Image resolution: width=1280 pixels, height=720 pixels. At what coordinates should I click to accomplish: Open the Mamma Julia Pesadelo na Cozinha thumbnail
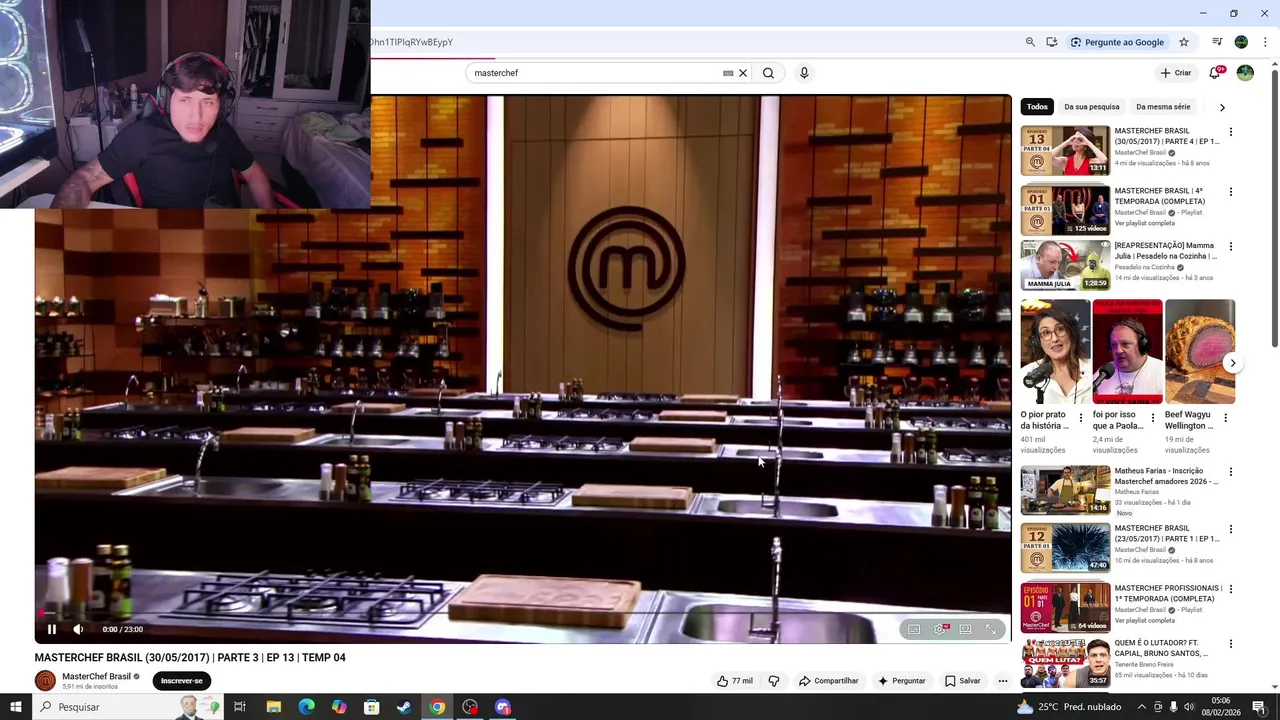coord(1065,265)
